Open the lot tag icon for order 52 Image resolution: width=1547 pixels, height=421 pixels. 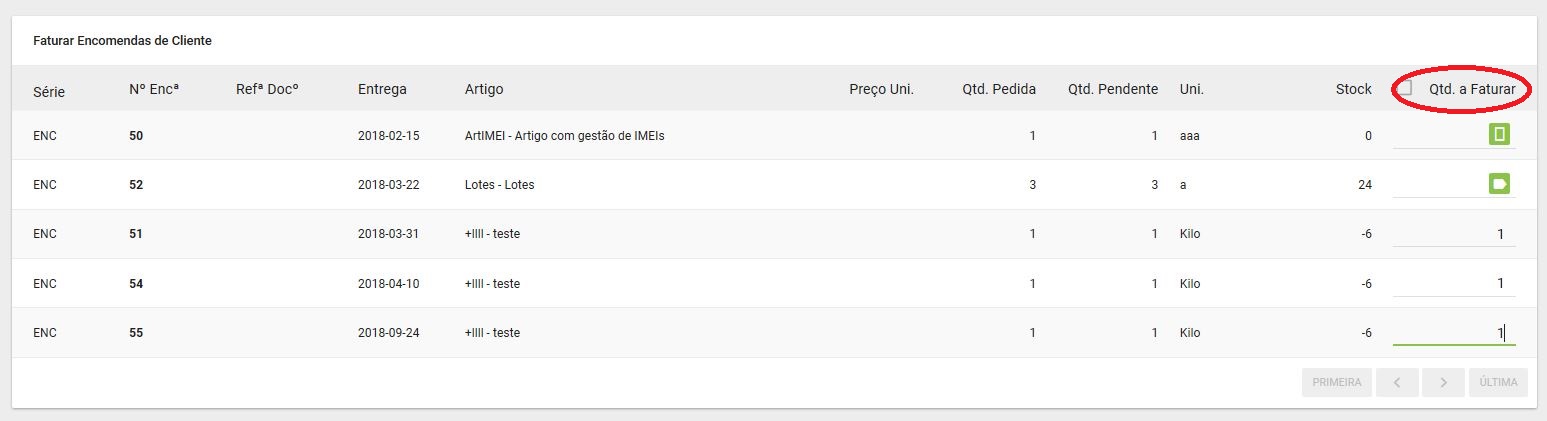tap(1498, 184)
